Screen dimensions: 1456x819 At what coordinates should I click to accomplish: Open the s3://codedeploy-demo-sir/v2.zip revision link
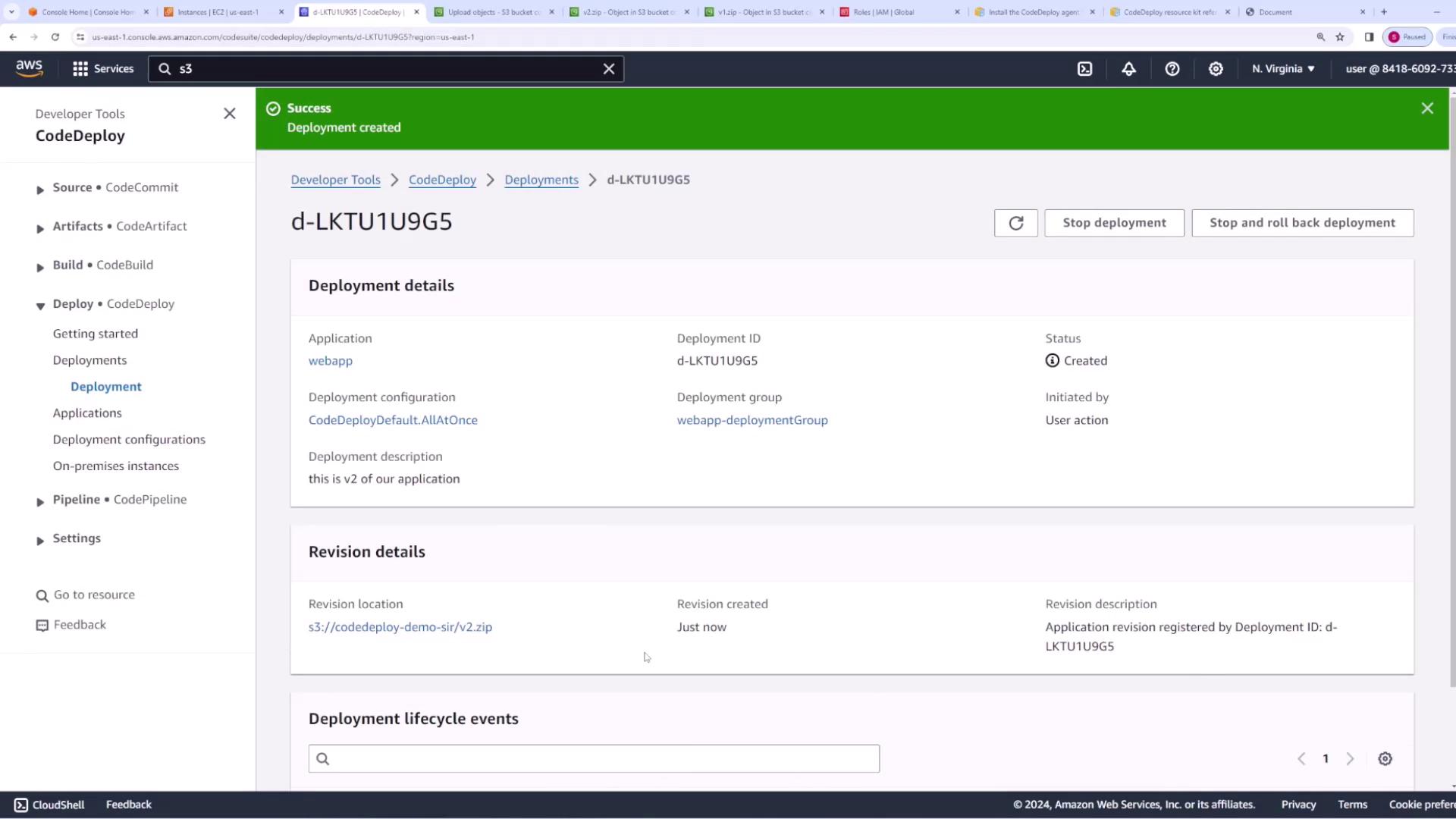[x=400, y=627]
